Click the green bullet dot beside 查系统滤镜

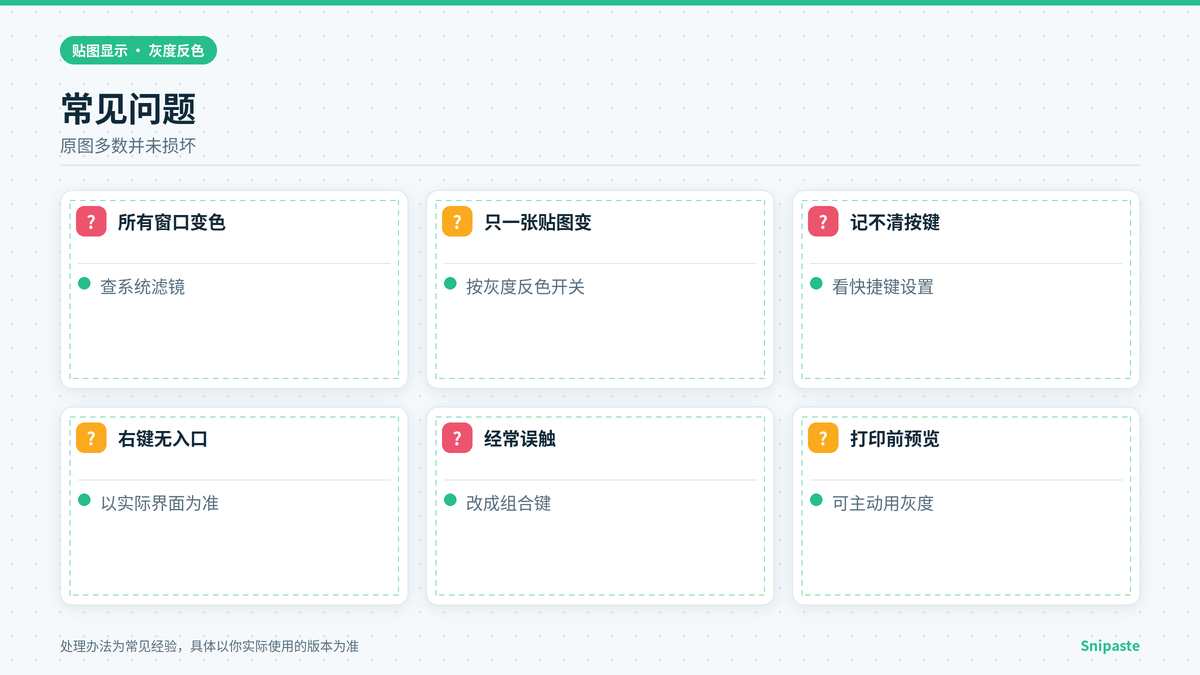coord(85,284)
